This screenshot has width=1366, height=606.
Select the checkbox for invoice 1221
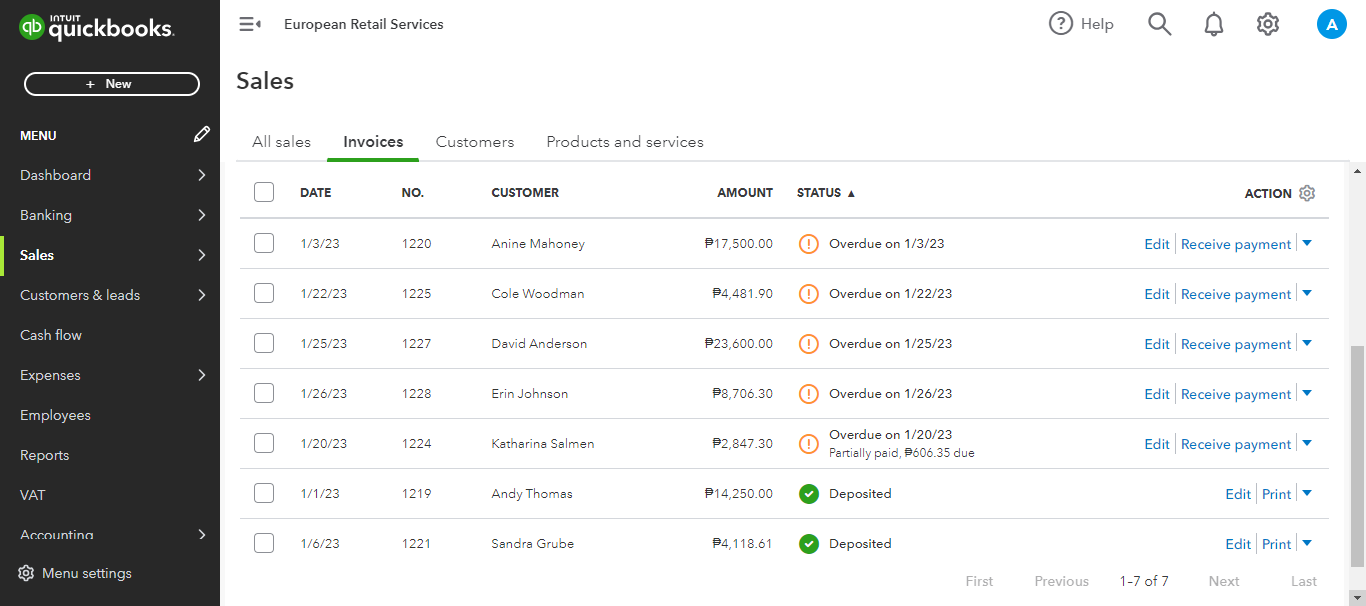point(264,543)
